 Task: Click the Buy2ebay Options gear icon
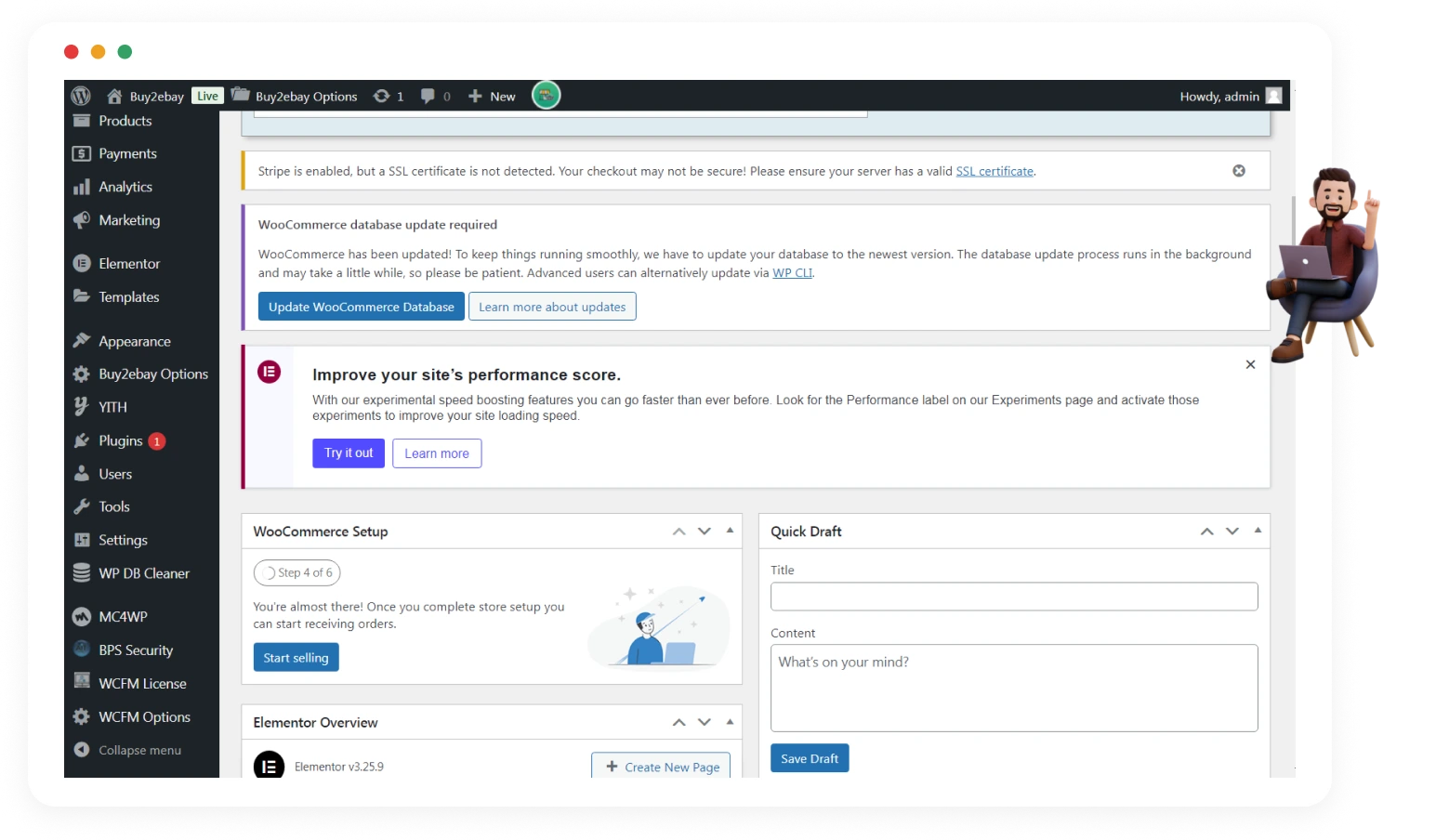[x=82, y=374]
